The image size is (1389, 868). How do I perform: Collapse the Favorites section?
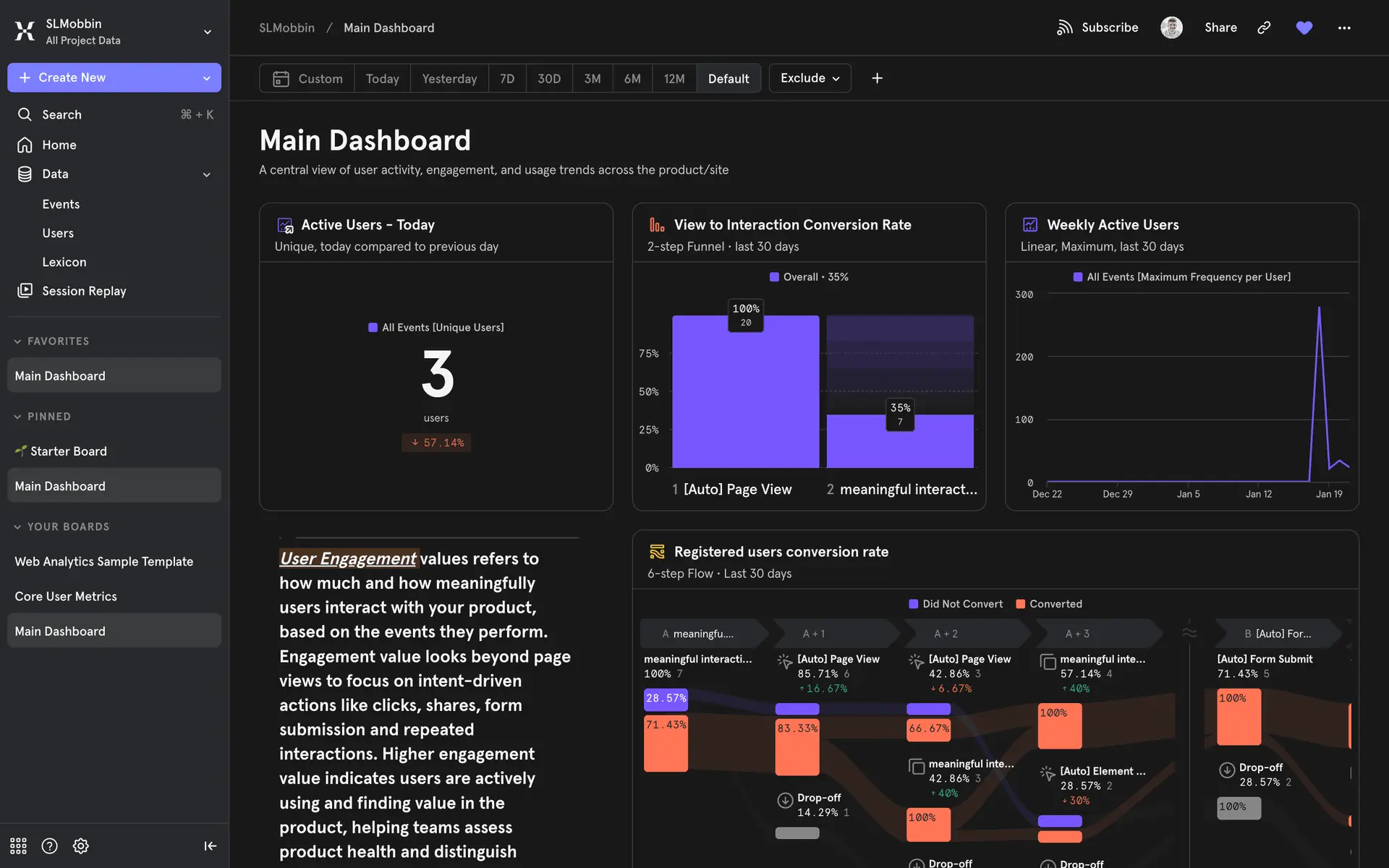point(18,341)
